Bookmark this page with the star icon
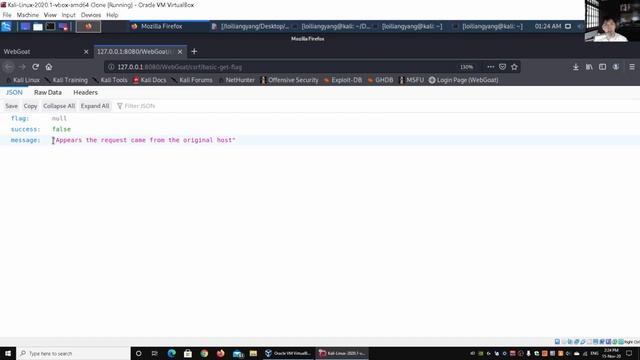Viewport: 640px width, 360px height. coord(514,67)
